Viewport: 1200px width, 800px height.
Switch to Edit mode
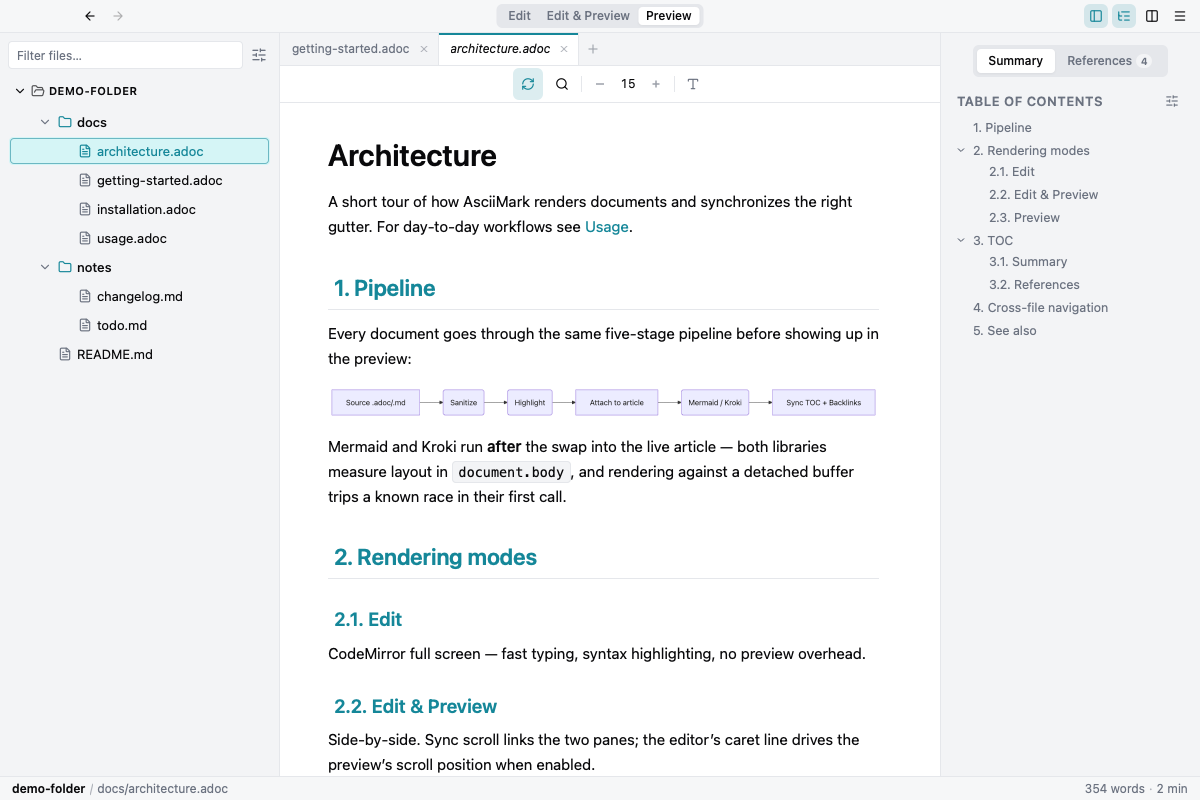click(519, 16)
